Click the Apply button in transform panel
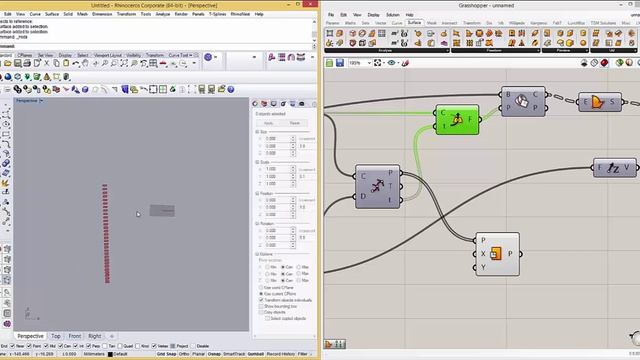This screenshot has width=640, height=360. pyautogui.click(x=268, y=123)
